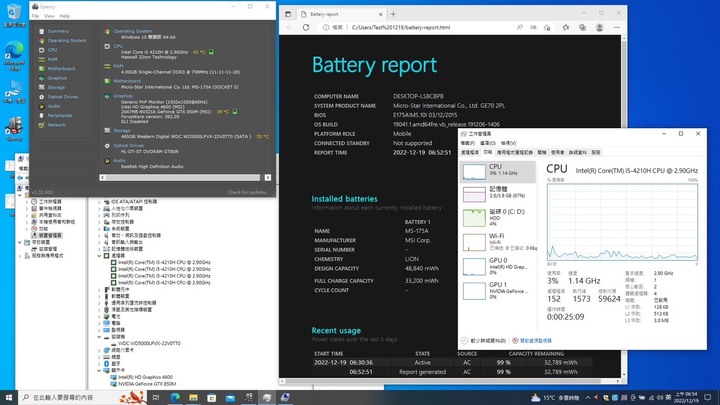720x405 pixels.
Task: Select Disk 0 (C: D:) in Task Manager
Action: pos(498,218)
